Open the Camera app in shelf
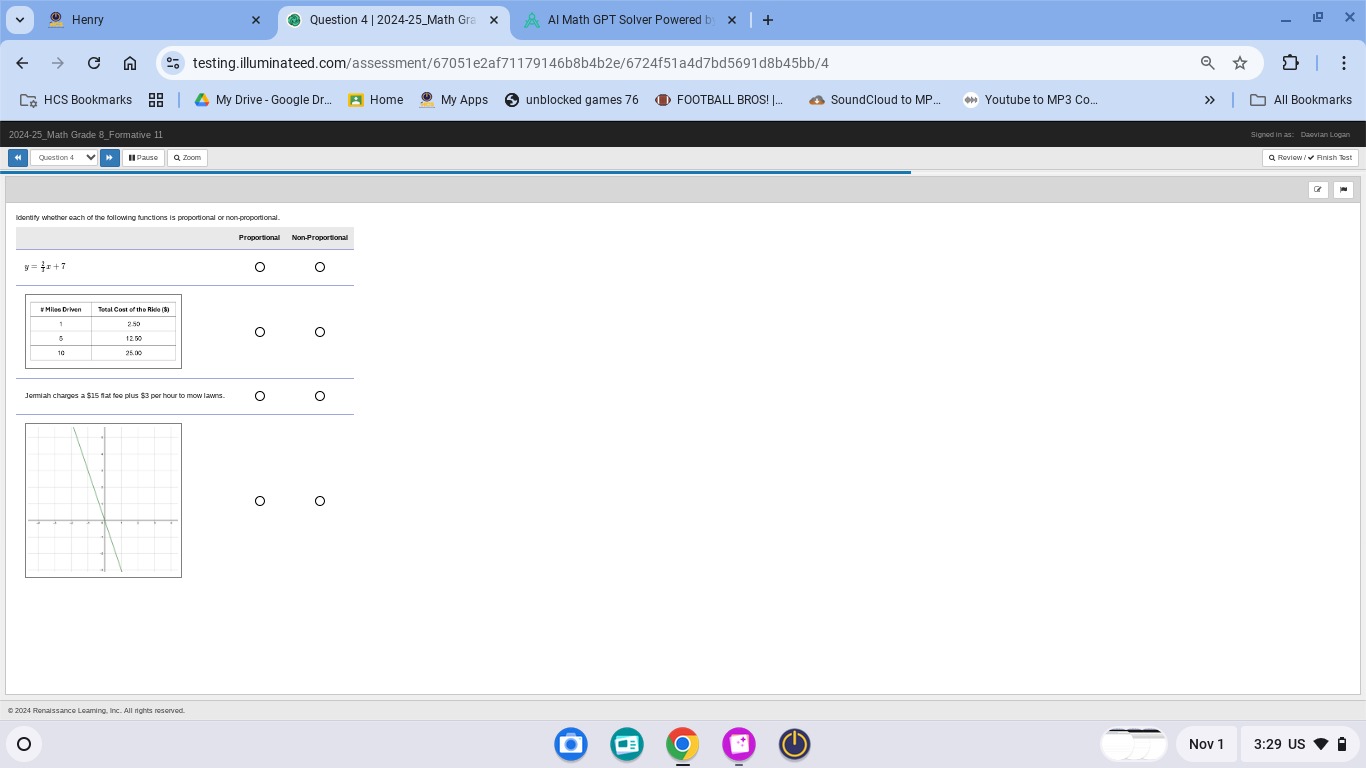This screenshot has height=768, width=1366. (x=571, y=744)
